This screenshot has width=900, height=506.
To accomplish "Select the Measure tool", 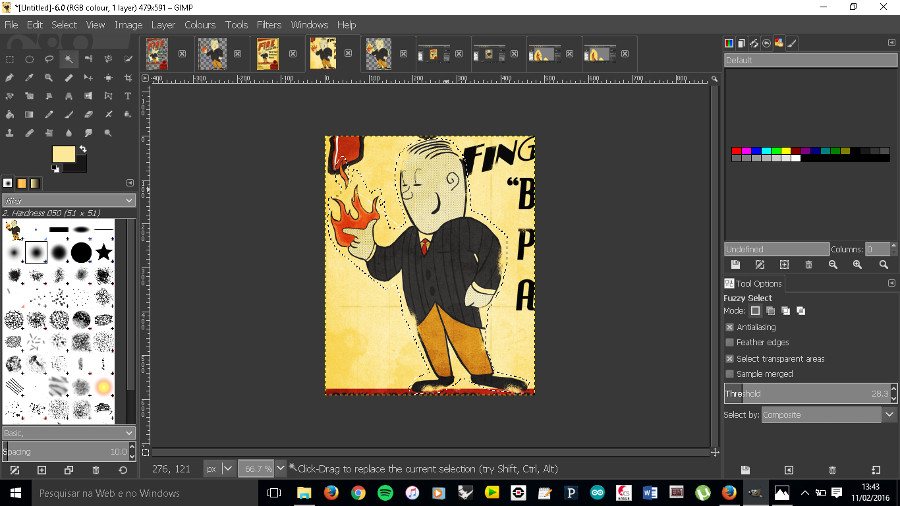I will pyautogui.click(x=69, y=77).
